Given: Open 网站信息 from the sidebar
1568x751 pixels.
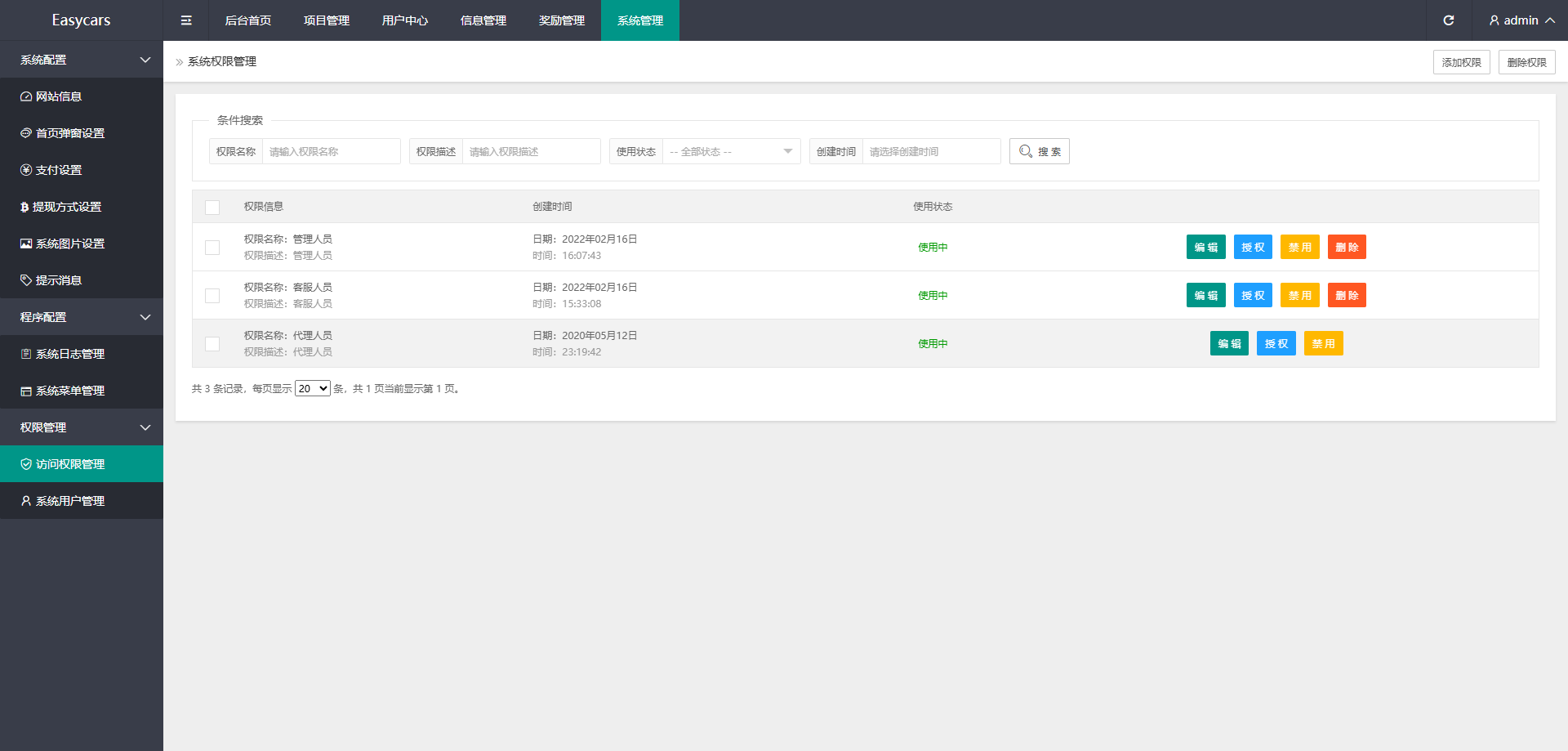Looking at the screenshot, I should coord(59,96).
